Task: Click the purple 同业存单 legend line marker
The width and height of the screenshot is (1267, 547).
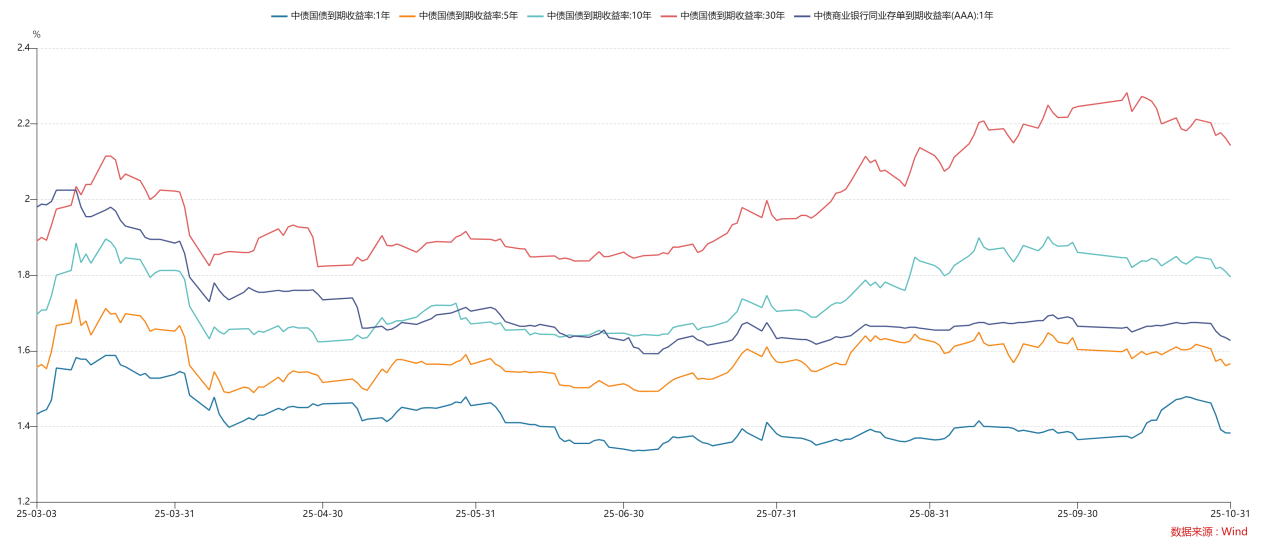Action: (801, 16)
